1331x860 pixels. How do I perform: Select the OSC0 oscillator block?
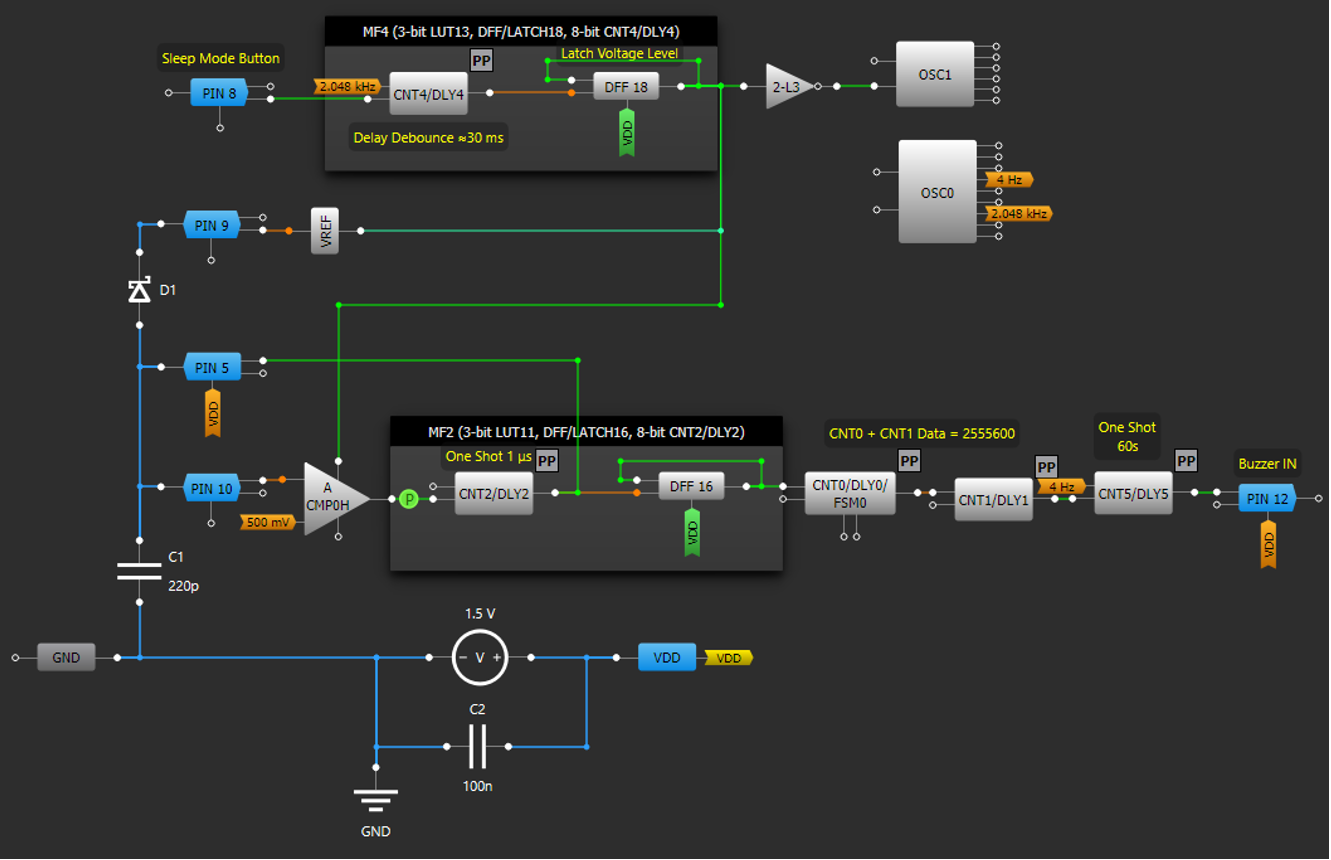point(937,192)
